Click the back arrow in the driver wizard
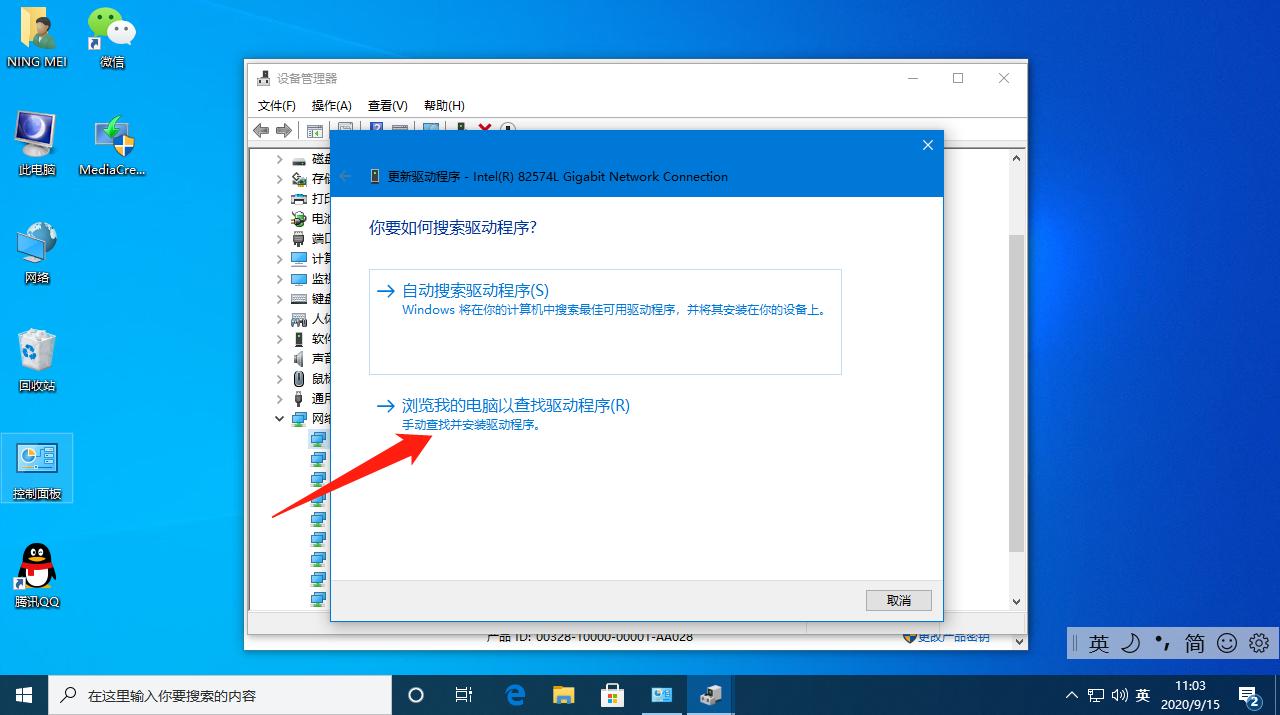1280x715 pixels. (x=345, y=175)
